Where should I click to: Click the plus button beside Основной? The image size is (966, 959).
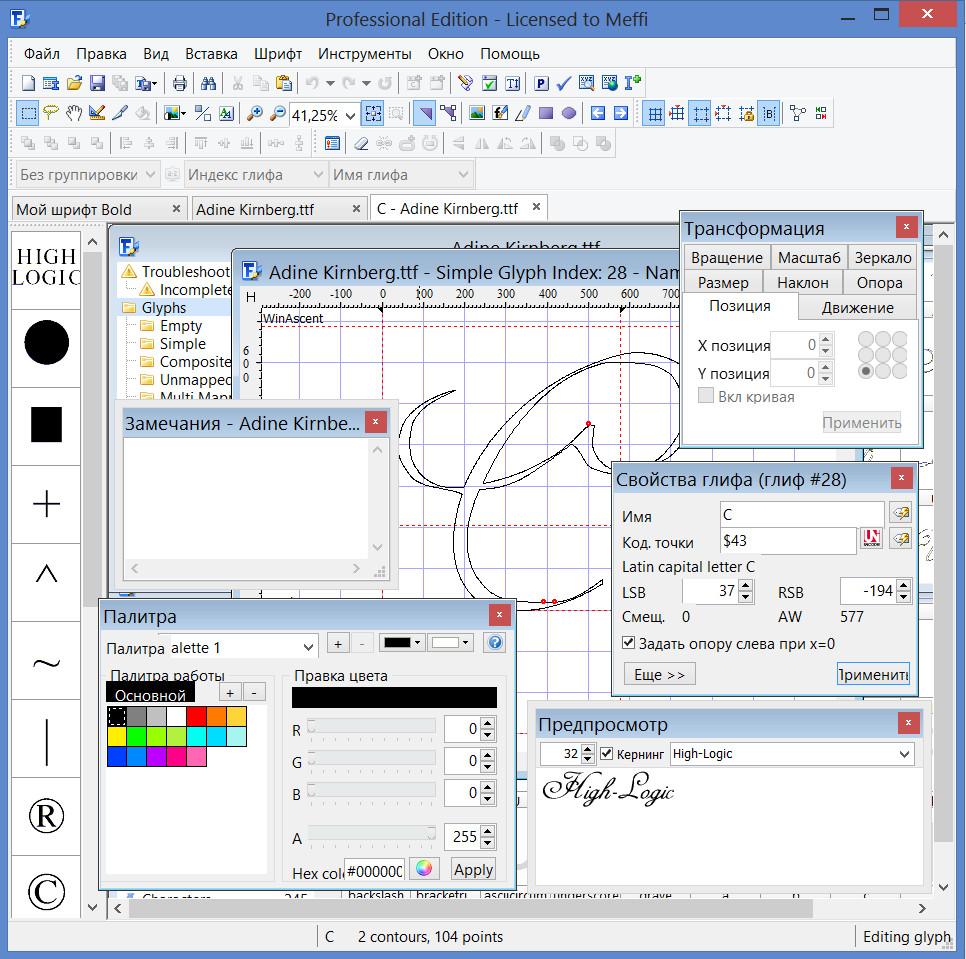click(x=230, y=692)
